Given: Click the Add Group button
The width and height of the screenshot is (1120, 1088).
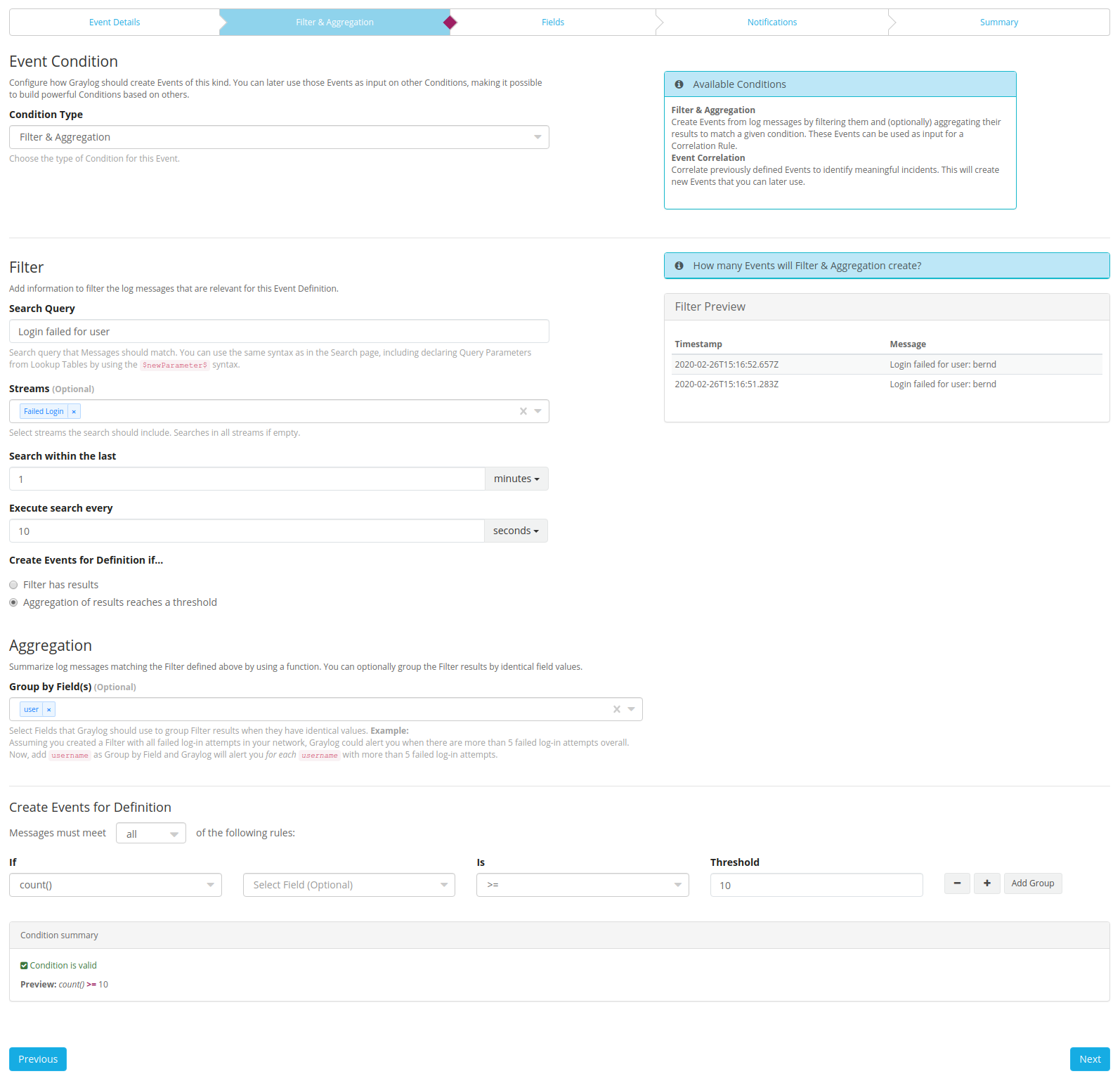Looking at the screenshot, I should coord(1032,883).
